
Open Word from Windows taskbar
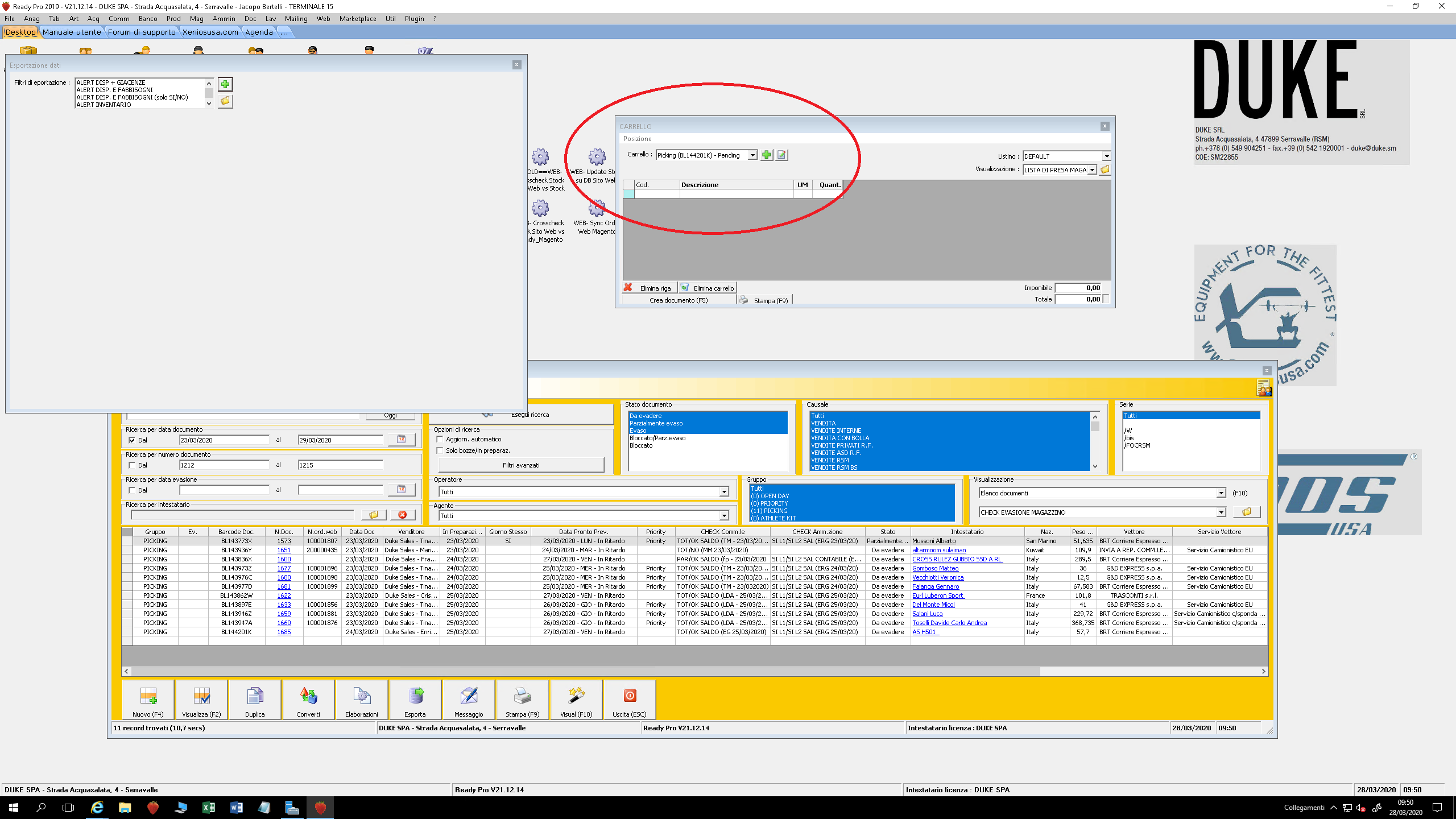[236, 808]
